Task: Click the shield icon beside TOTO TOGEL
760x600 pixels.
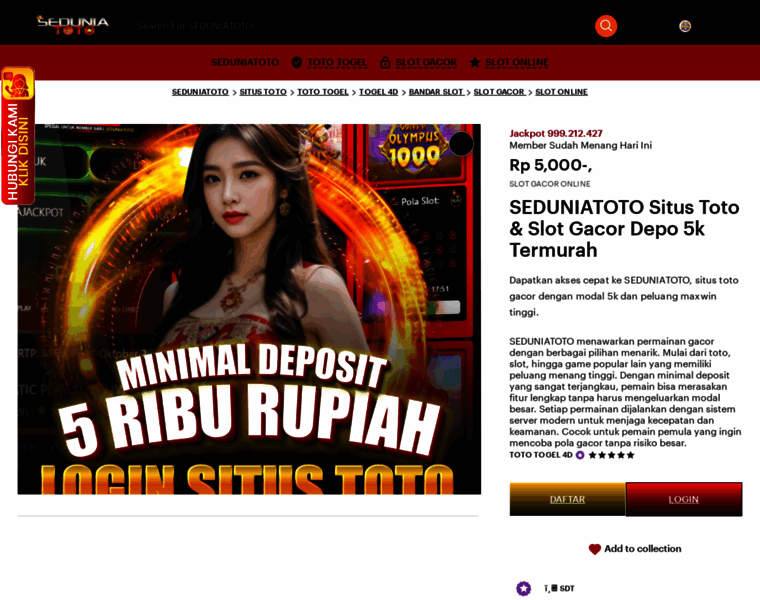Action: pos(297,63)
